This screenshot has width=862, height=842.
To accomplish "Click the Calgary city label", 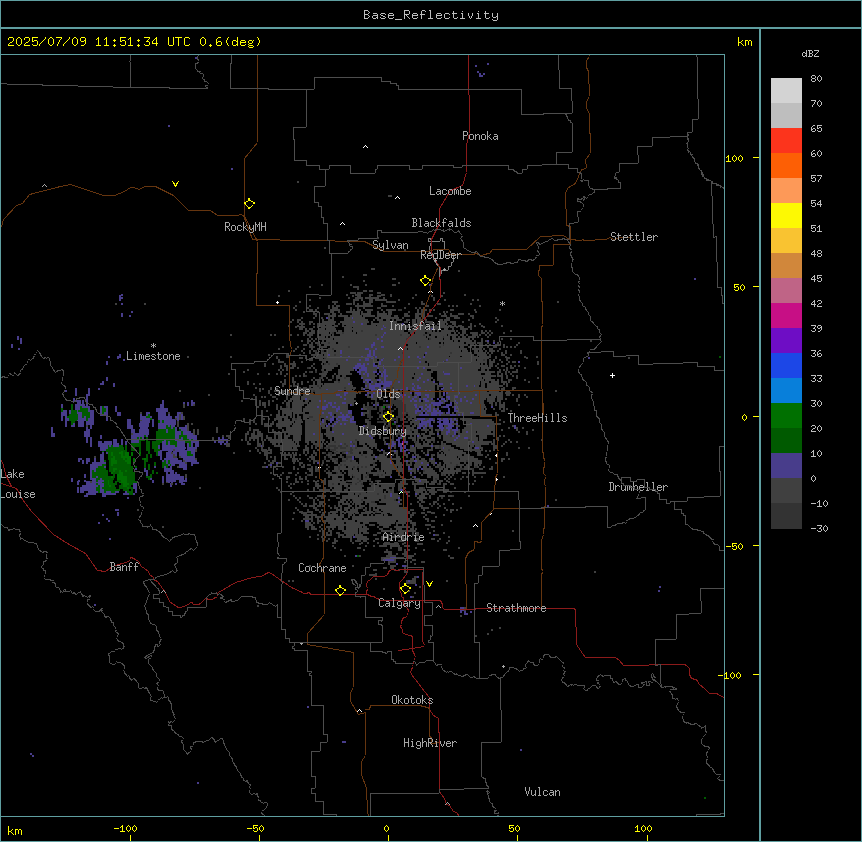I will [x=399, y=603].
